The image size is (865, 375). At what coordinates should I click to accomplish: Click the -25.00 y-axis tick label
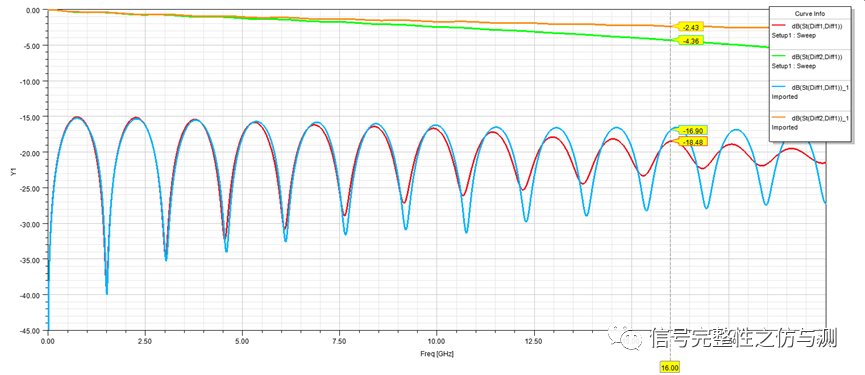(x=30, y=188)
